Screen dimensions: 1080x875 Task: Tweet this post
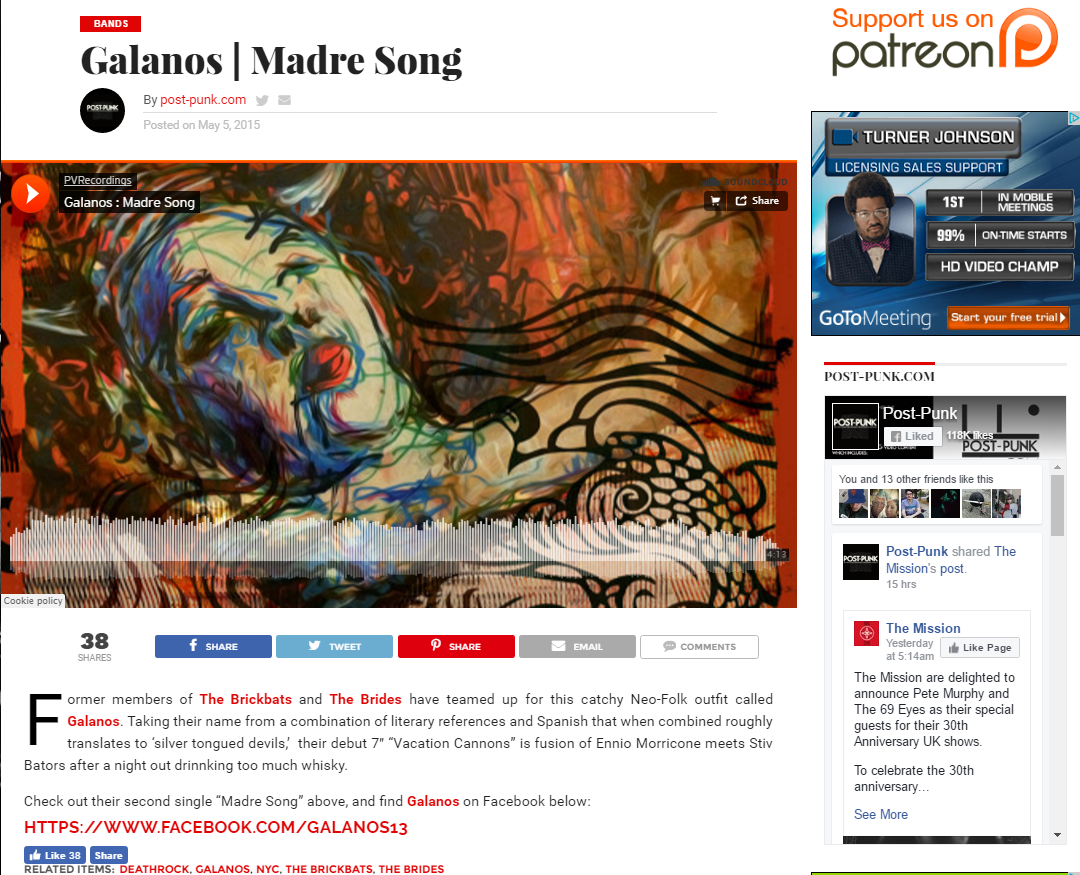pyautogui.click(x=335, y=646)
